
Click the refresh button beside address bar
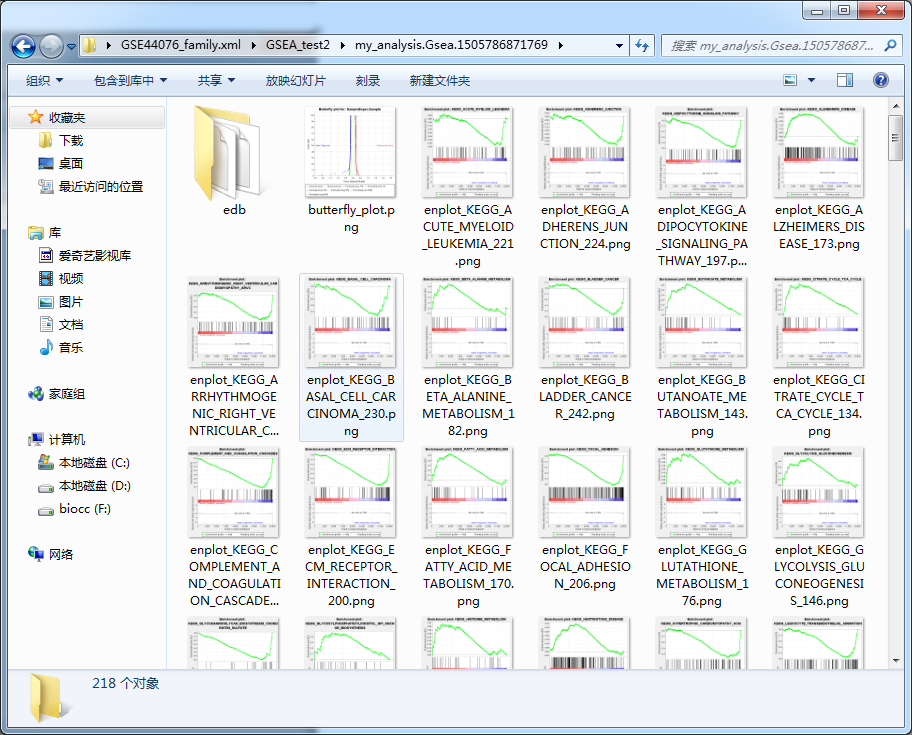[643, 45]
